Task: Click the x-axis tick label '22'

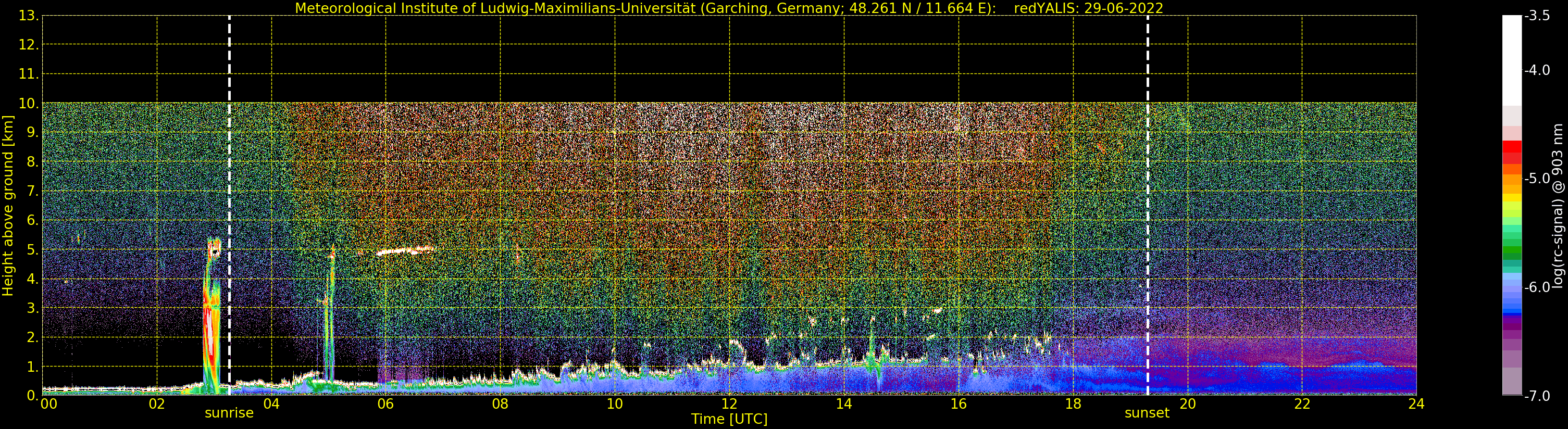Action: click(1301, 404)
